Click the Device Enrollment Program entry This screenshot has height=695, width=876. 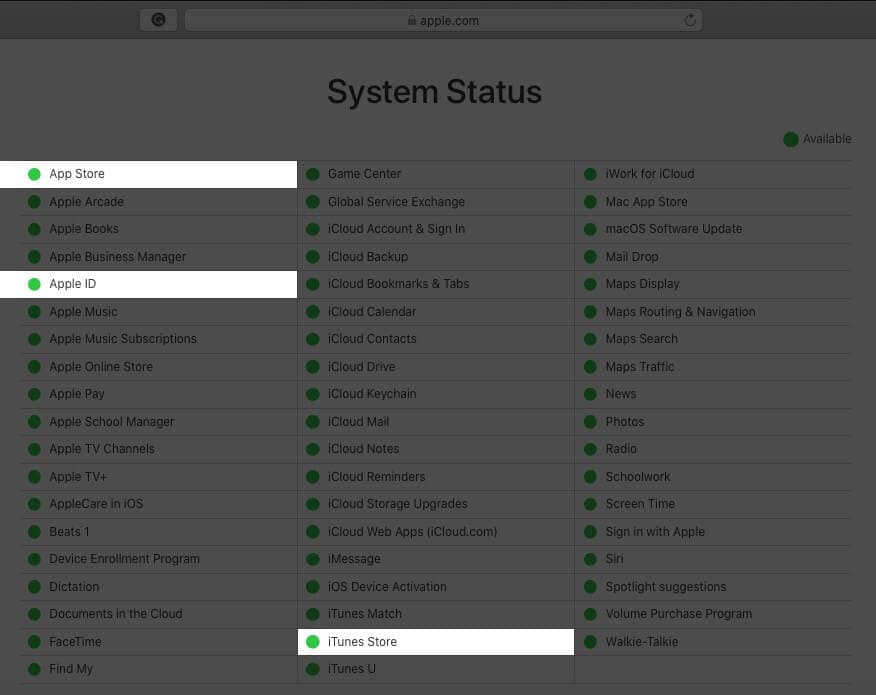[x=124, y=559]
